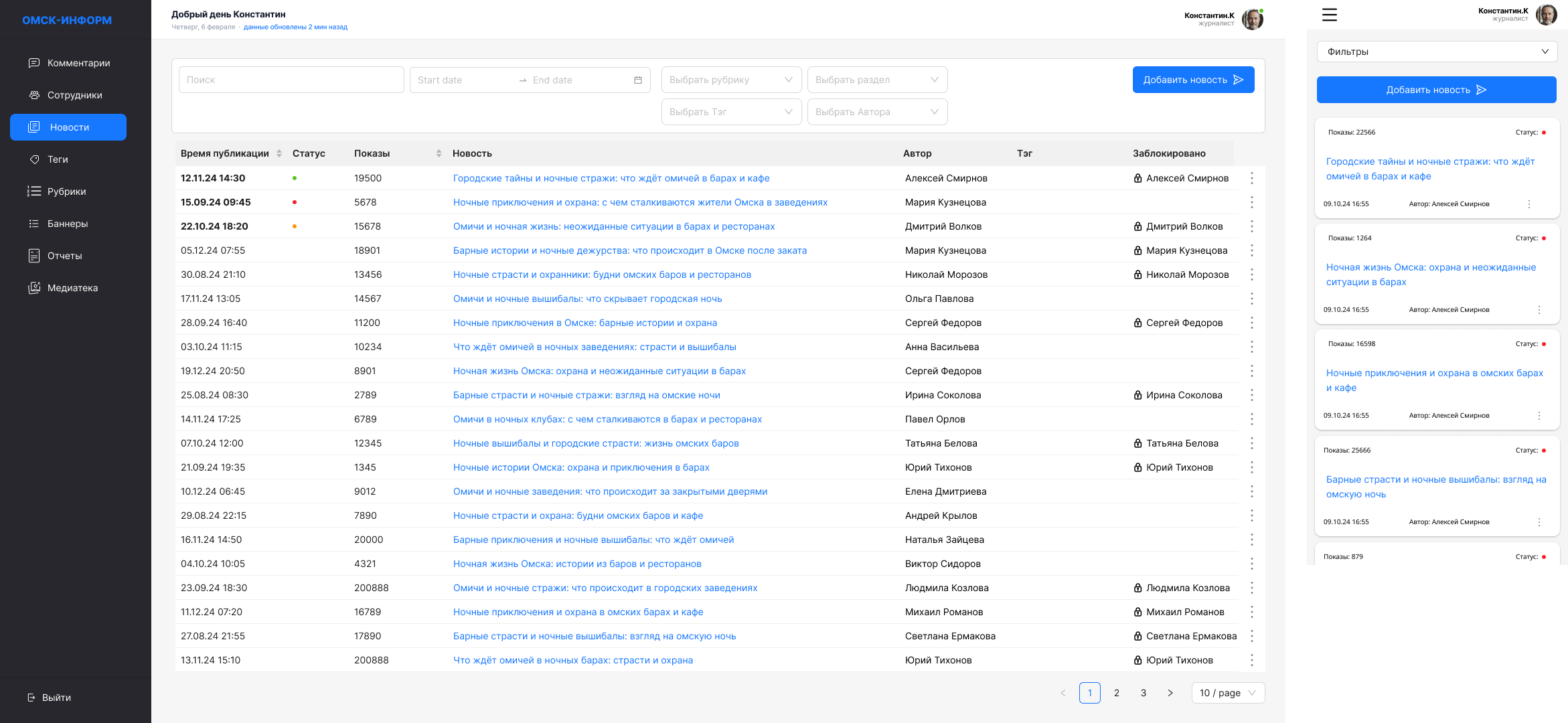1568x723 pixels.
Task: Click the calendar icon in date range
Action: tap(637, 80)
